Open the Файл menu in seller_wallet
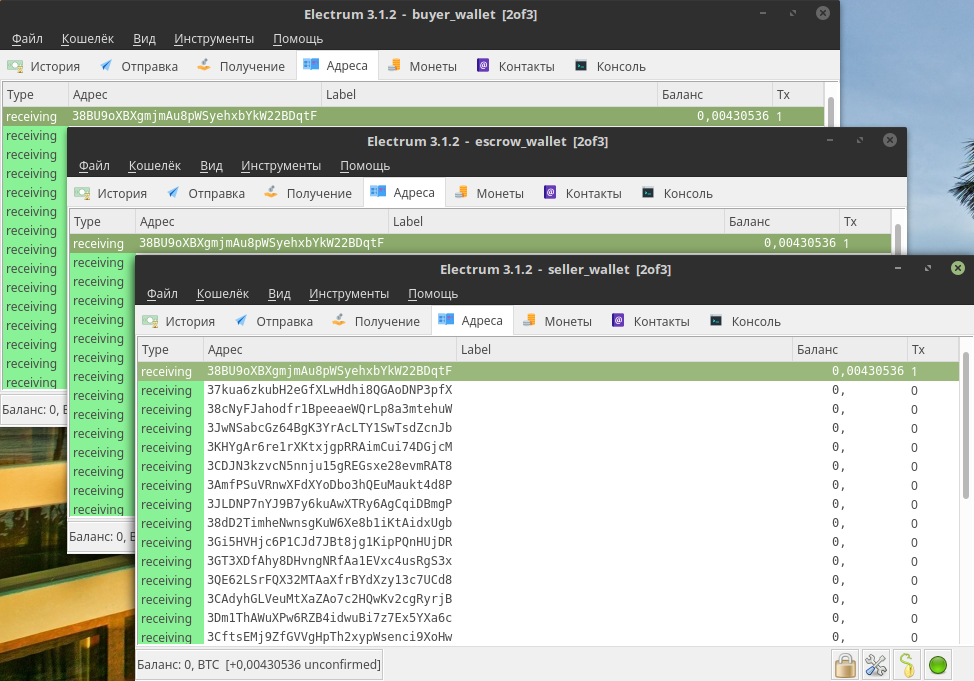This screenshot has width=974, height=681. (162, 294)
